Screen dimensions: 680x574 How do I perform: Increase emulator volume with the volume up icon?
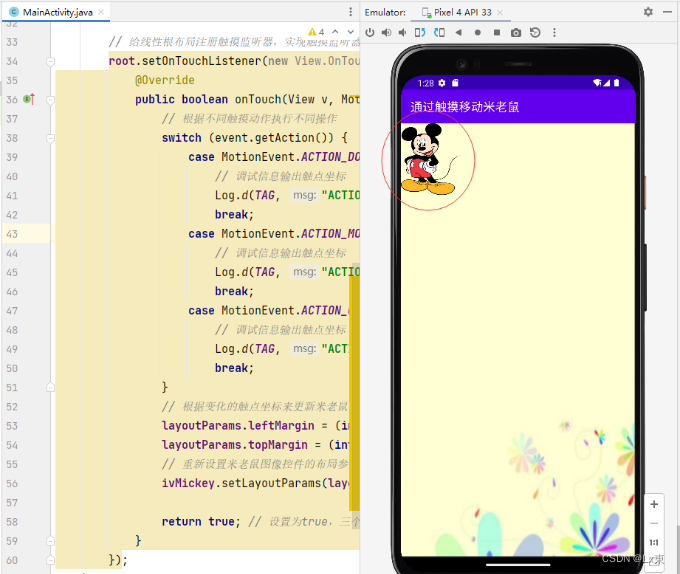(386, 33)
